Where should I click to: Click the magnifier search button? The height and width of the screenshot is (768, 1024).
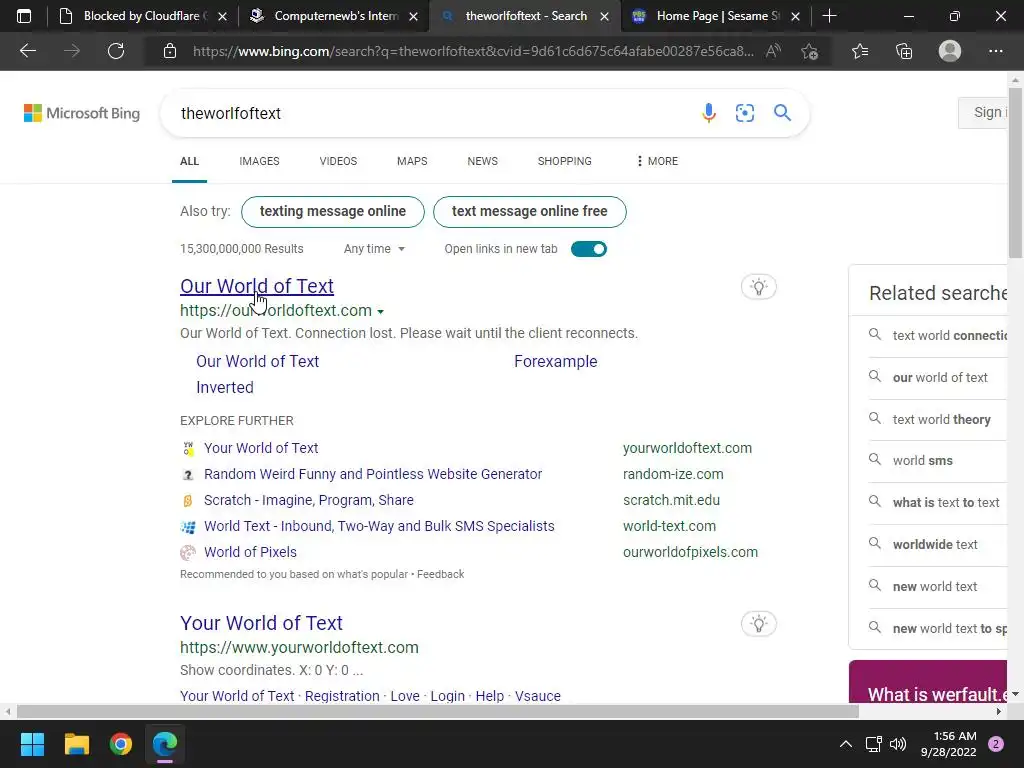pyautogui.click(x=782, y=113)
